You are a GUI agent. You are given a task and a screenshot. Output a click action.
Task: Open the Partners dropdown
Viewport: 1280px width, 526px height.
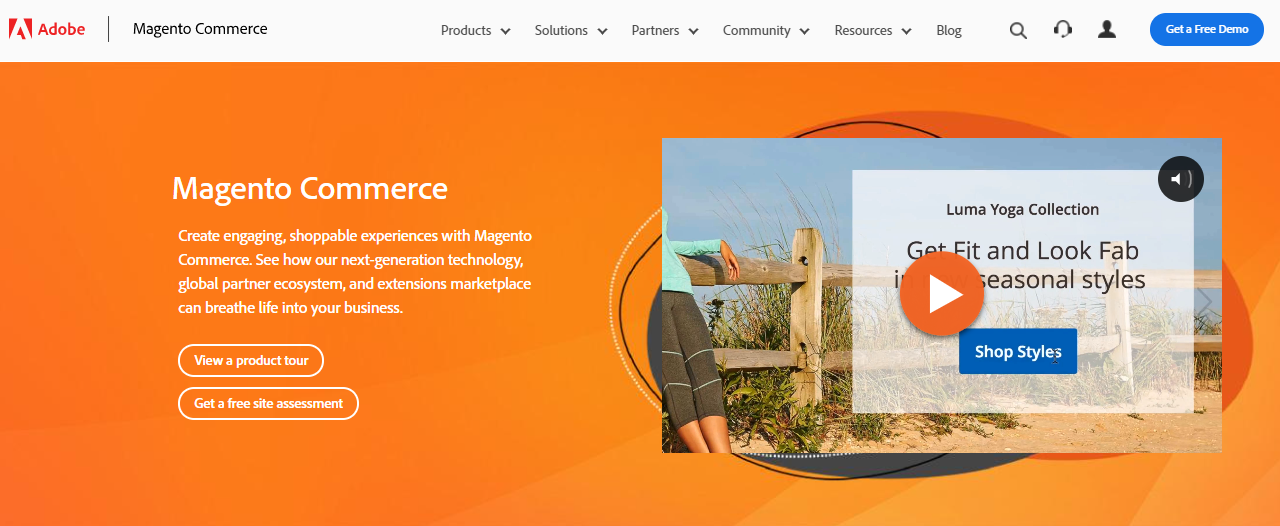665,30
